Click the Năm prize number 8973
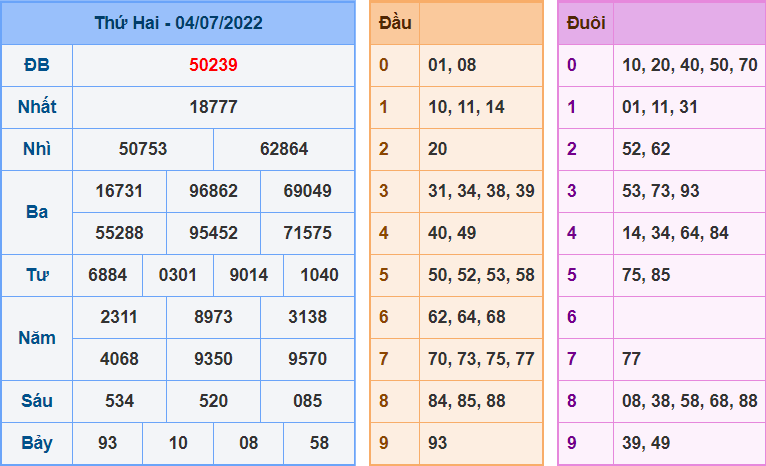 click(213, 317)
